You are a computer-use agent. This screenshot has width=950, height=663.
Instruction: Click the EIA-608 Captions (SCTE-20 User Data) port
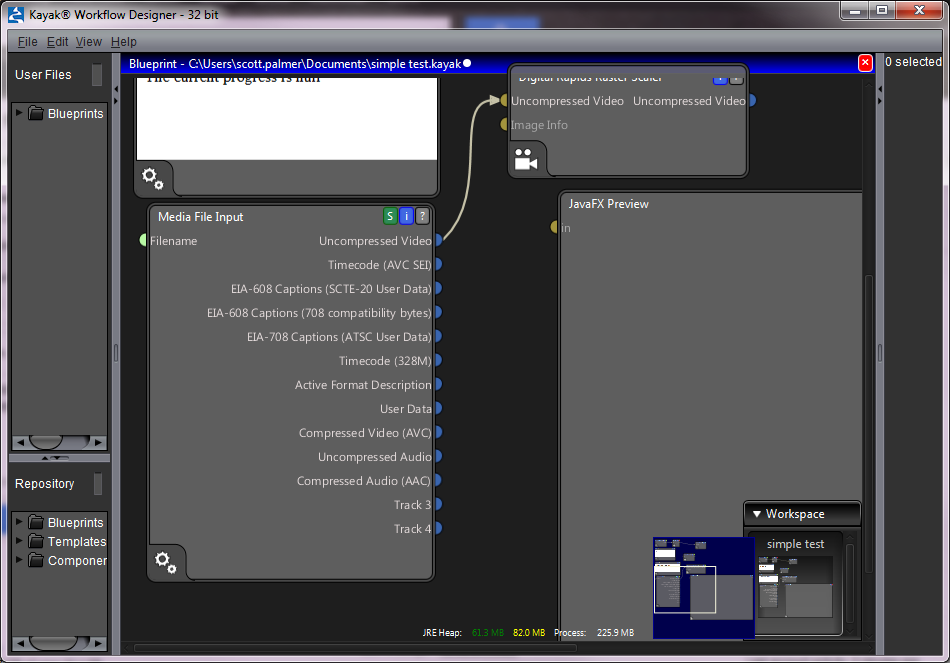(439, 288)
